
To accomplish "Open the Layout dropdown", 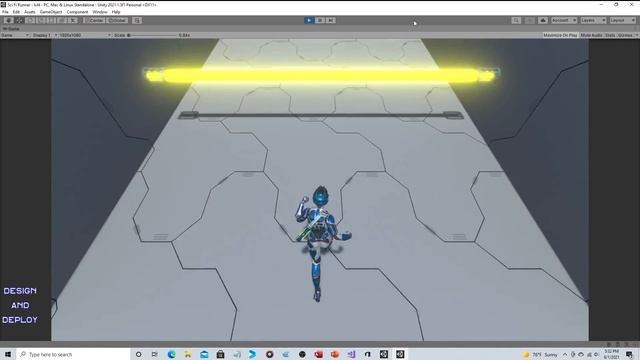I will (623, 20).
